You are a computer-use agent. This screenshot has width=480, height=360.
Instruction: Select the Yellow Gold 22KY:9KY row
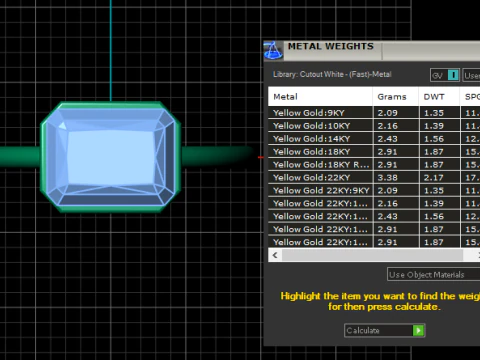(374, 191)
